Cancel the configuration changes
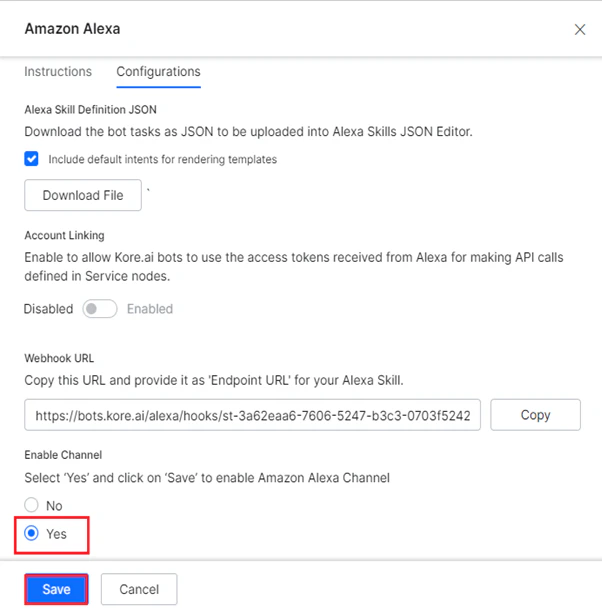Viewport: 602px width, 615px height. 139,589
